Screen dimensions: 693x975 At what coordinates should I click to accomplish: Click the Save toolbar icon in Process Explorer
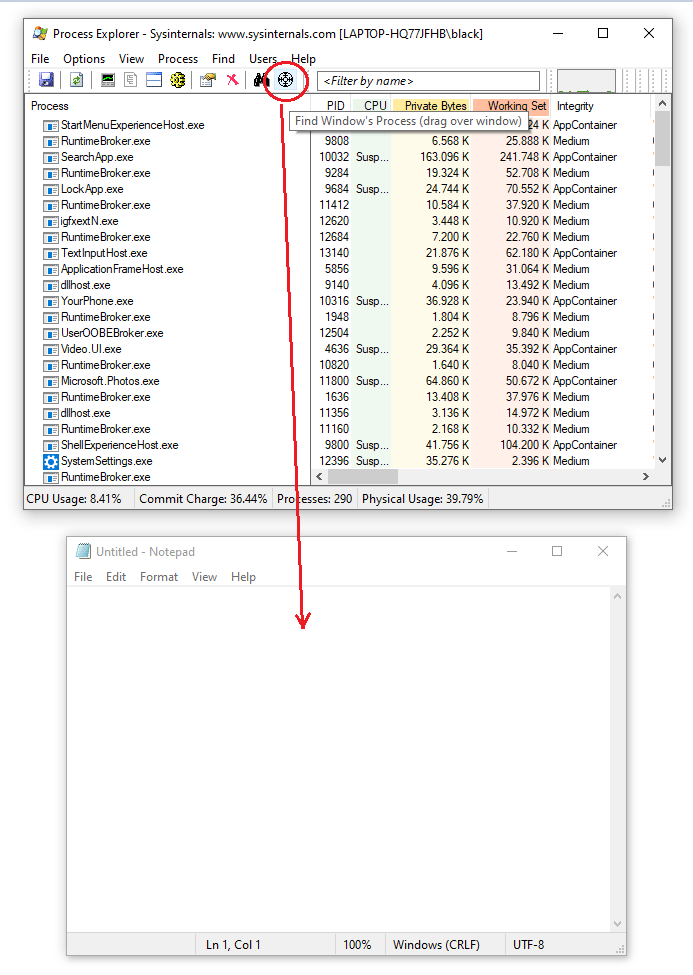tap(46, 80)
